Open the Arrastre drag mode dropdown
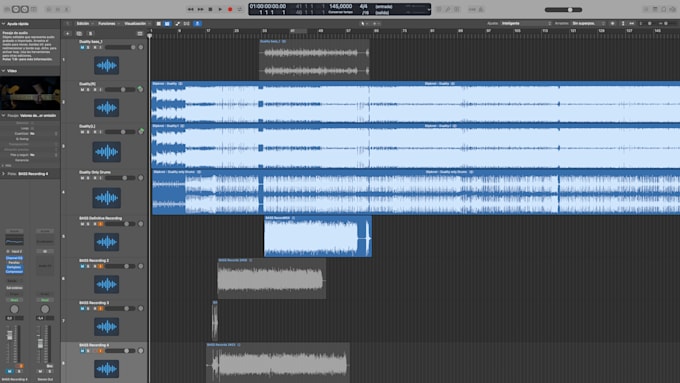This screenshot has width=680, height=383. [x=588, y=23]
